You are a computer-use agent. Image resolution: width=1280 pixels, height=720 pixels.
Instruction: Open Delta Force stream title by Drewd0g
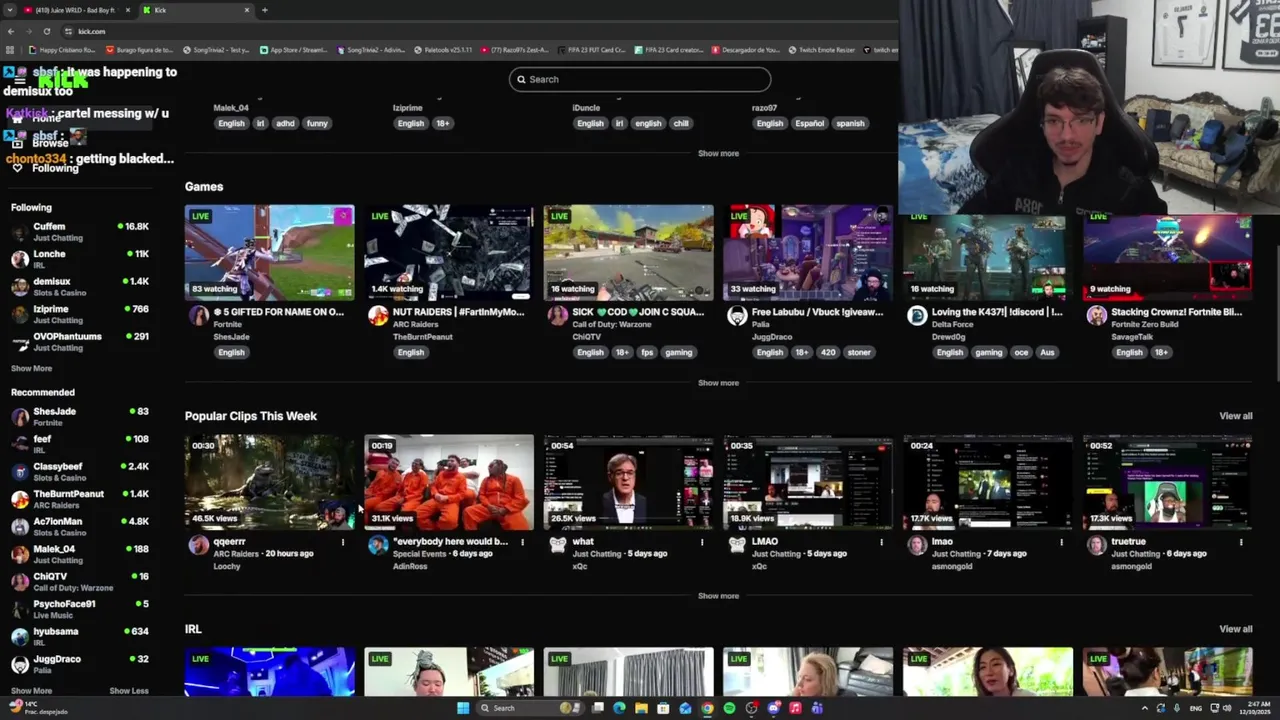point(997,312)
